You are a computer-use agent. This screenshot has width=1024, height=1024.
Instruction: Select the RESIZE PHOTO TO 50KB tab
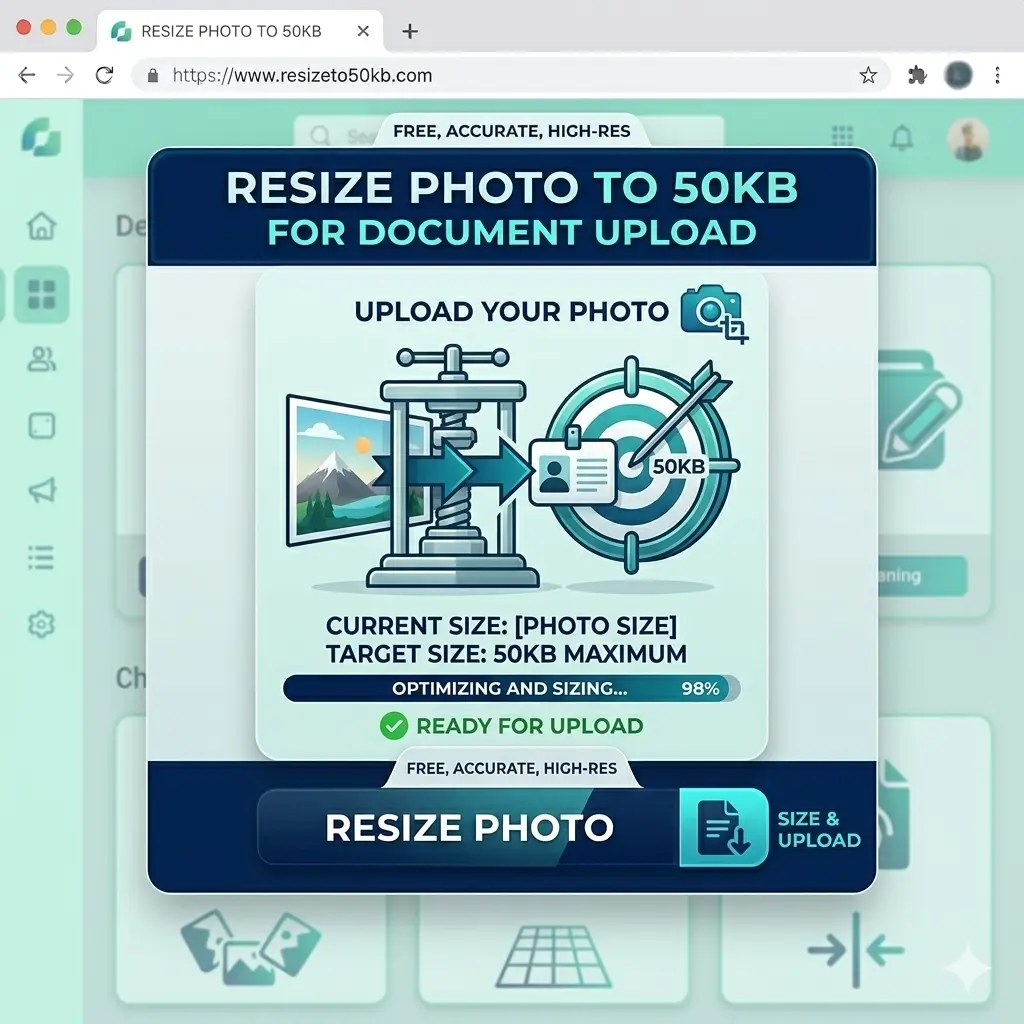point(230,31)
